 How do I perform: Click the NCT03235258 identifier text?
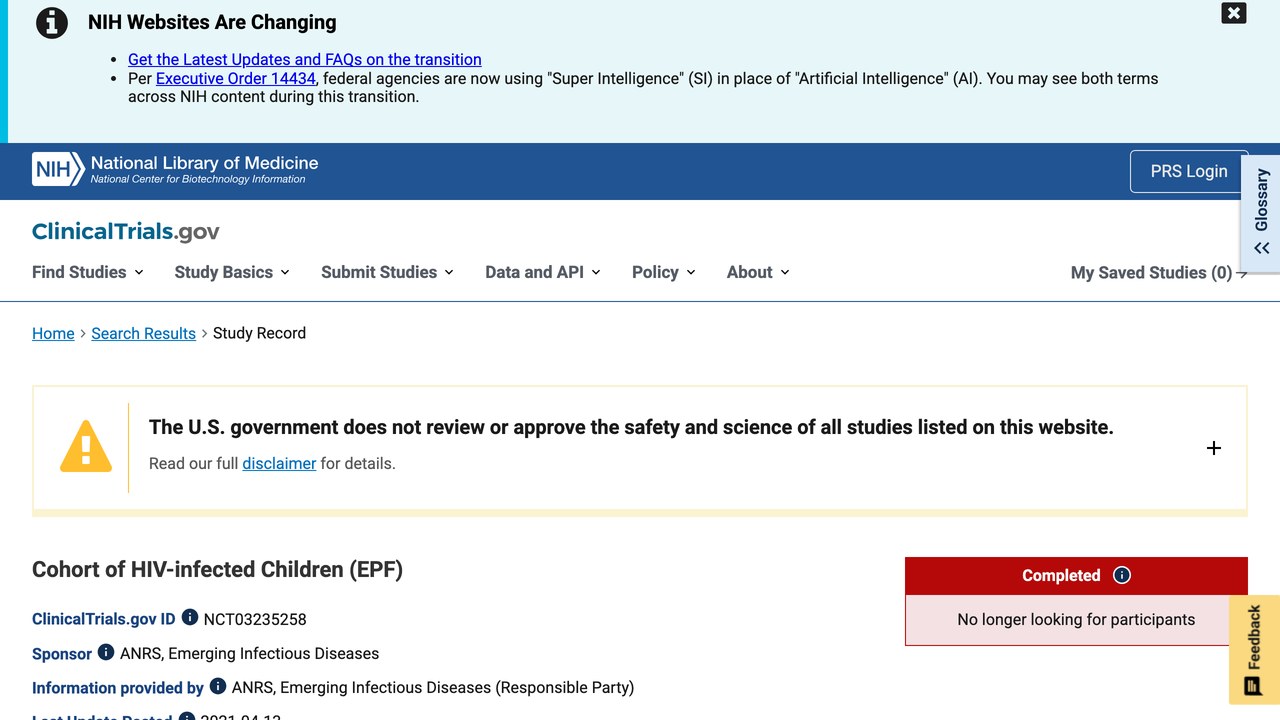click(x=255, y=619)
